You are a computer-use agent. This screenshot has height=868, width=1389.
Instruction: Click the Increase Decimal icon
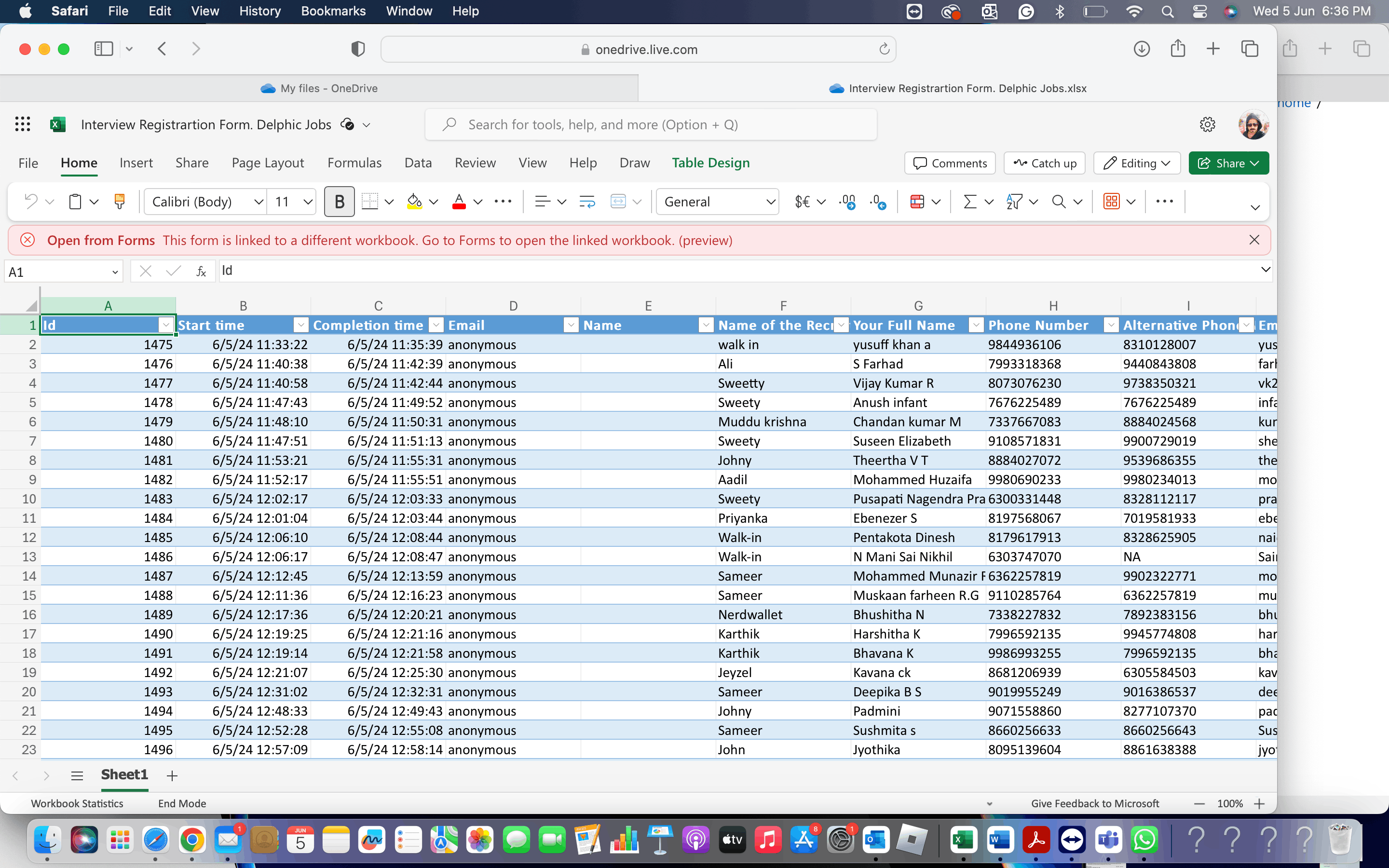[846, 202]
